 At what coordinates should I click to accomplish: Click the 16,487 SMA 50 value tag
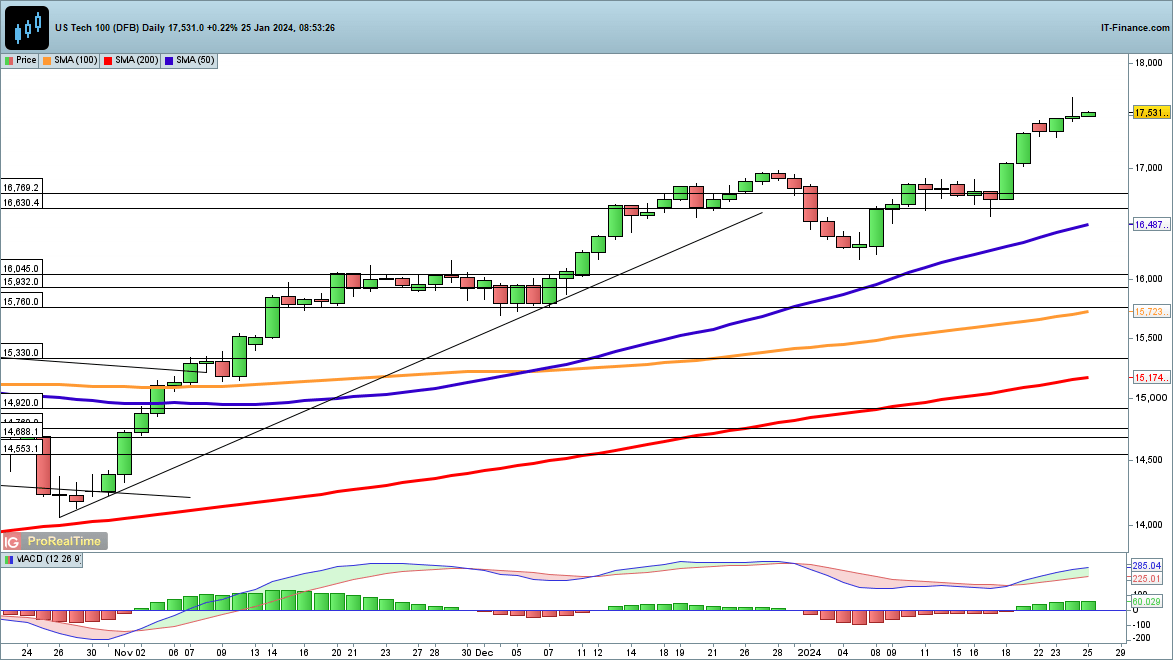coord(1150,226)
